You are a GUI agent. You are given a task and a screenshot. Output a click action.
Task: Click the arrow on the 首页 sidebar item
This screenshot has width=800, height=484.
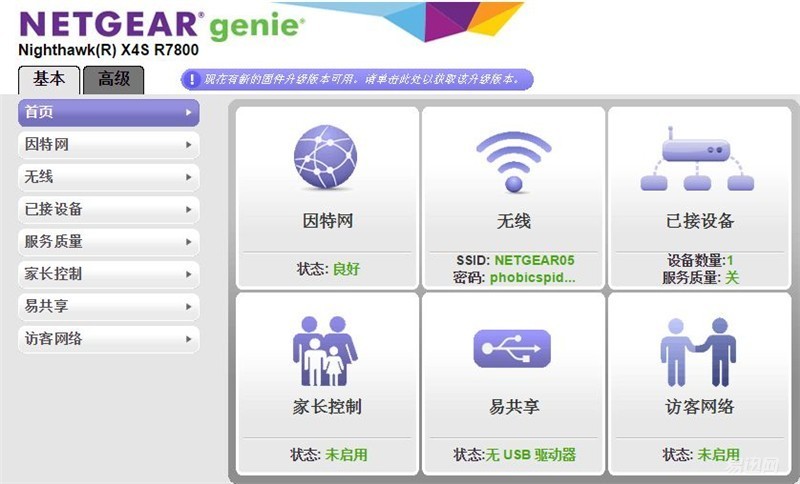click(189, 112)
